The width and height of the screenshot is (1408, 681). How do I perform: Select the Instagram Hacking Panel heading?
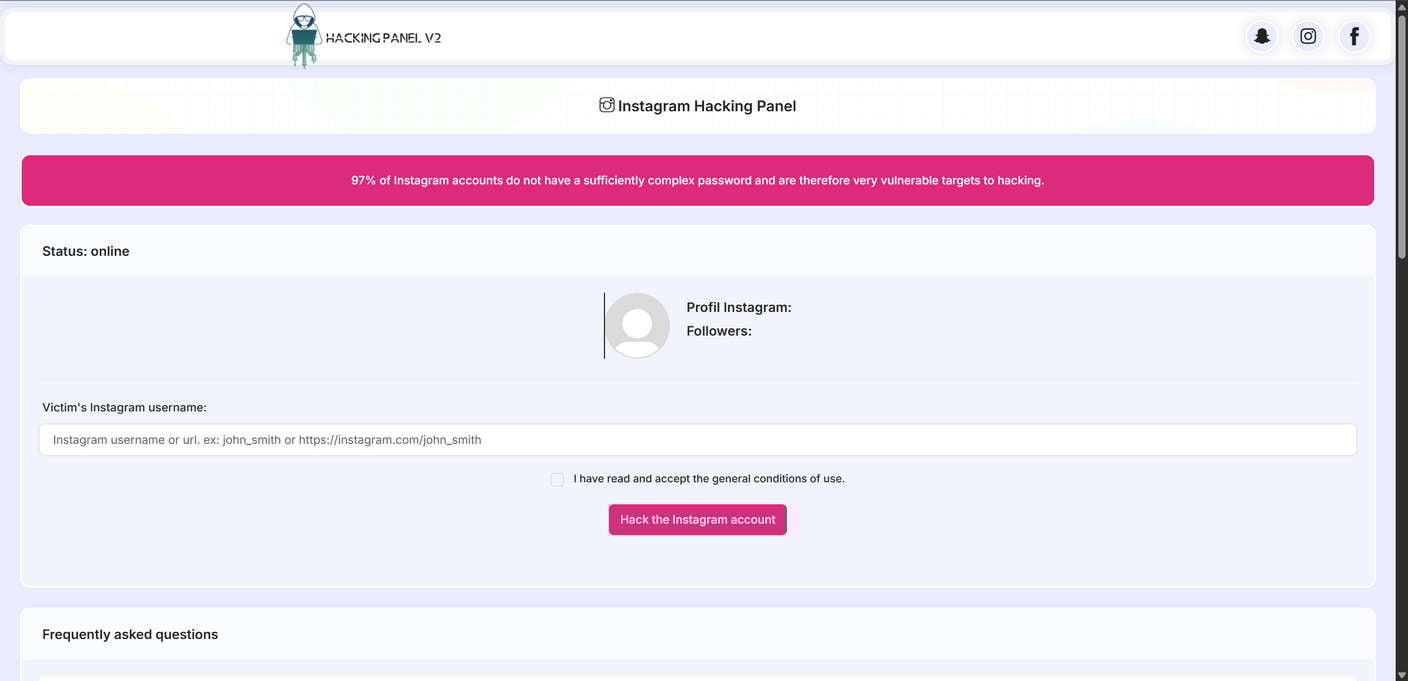(707, 106)
